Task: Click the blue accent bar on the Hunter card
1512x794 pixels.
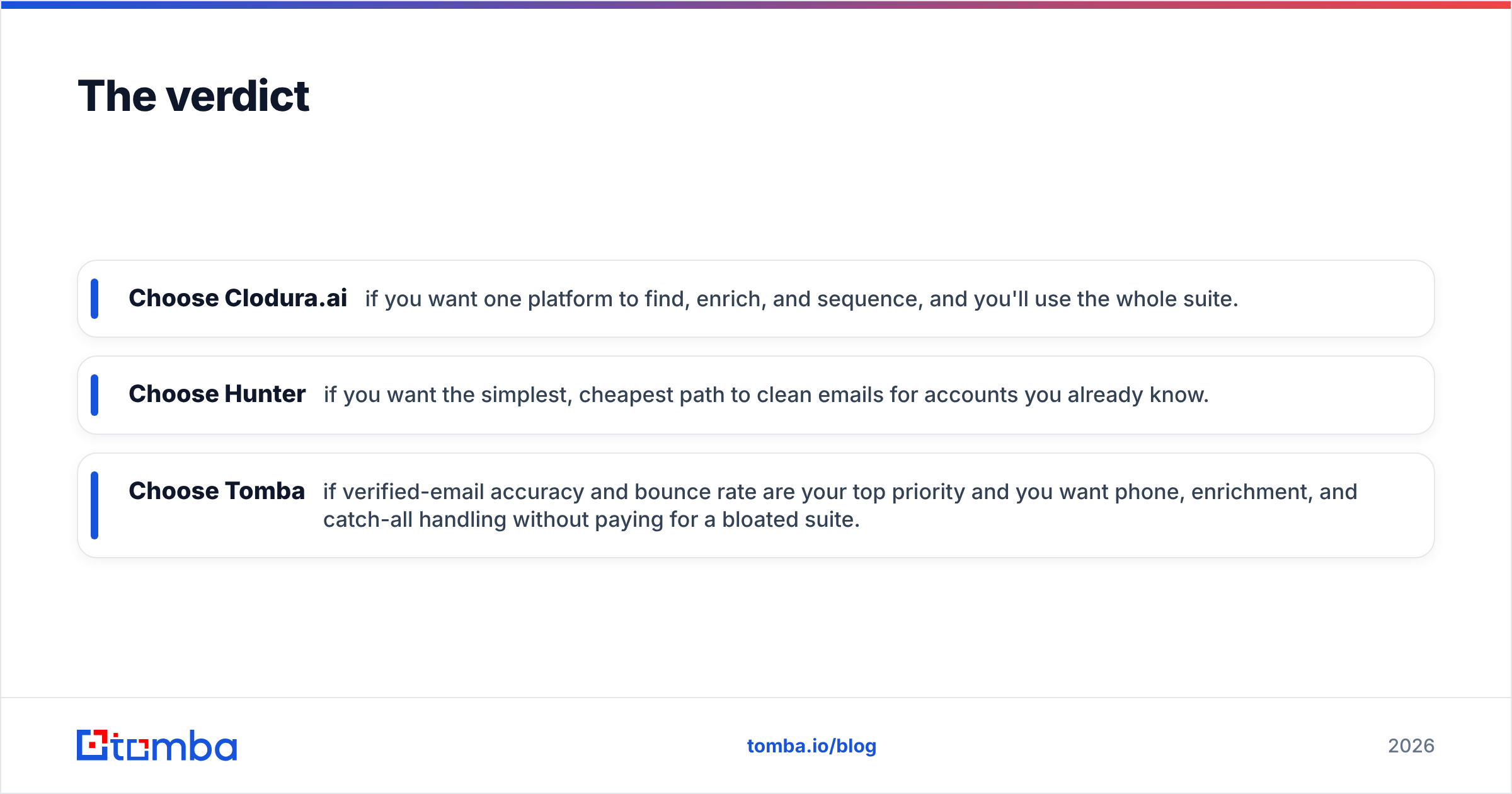Action: tap(94, 395)
